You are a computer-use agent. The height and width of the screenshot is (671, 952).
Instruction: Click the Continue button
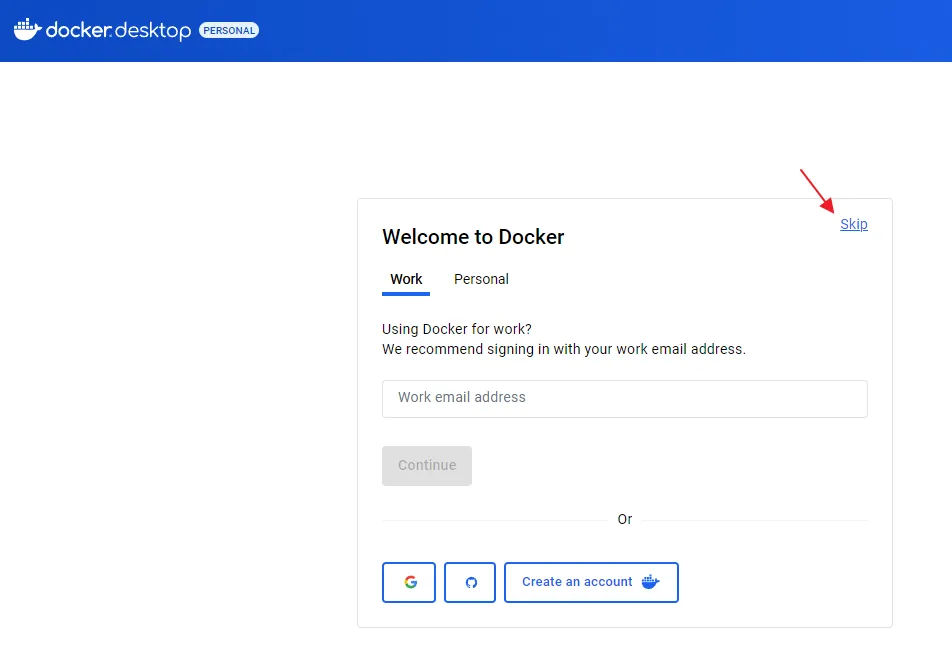pyautogui.click(x=427, y=466)
